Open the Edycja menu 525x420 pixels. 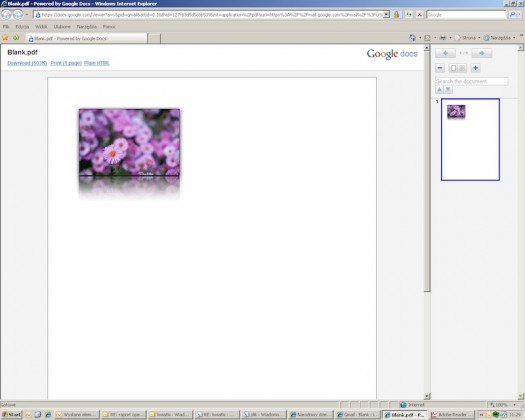click(x=22, y=26)
